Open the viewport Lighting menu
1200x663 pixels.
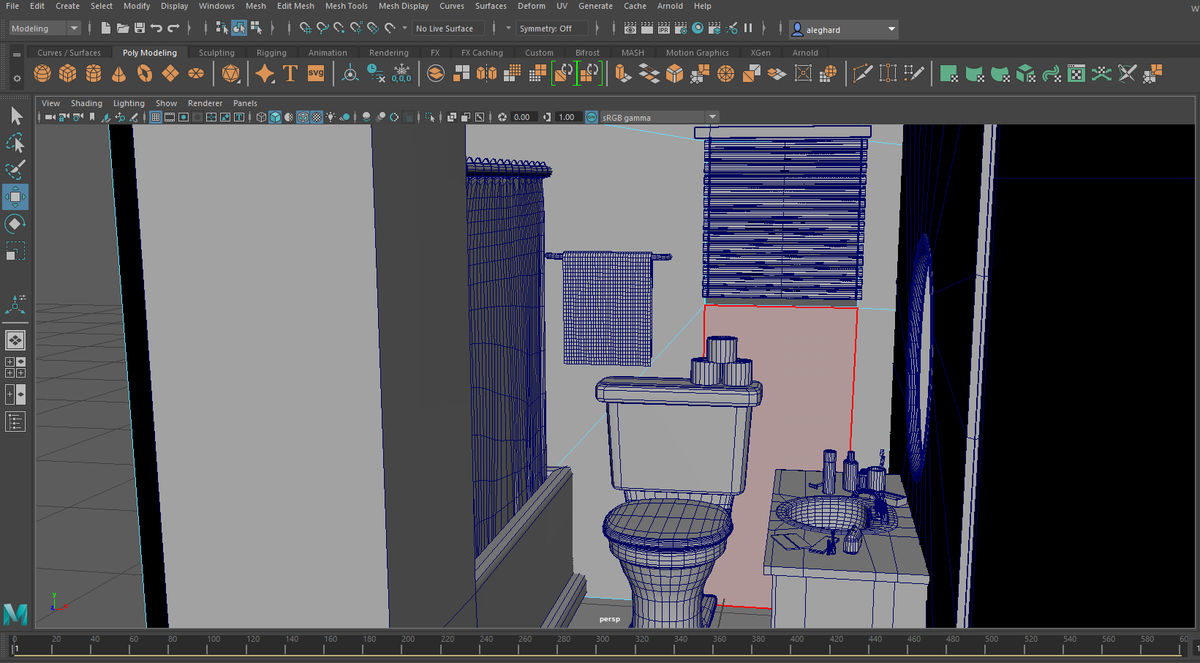tap(129, 103)
